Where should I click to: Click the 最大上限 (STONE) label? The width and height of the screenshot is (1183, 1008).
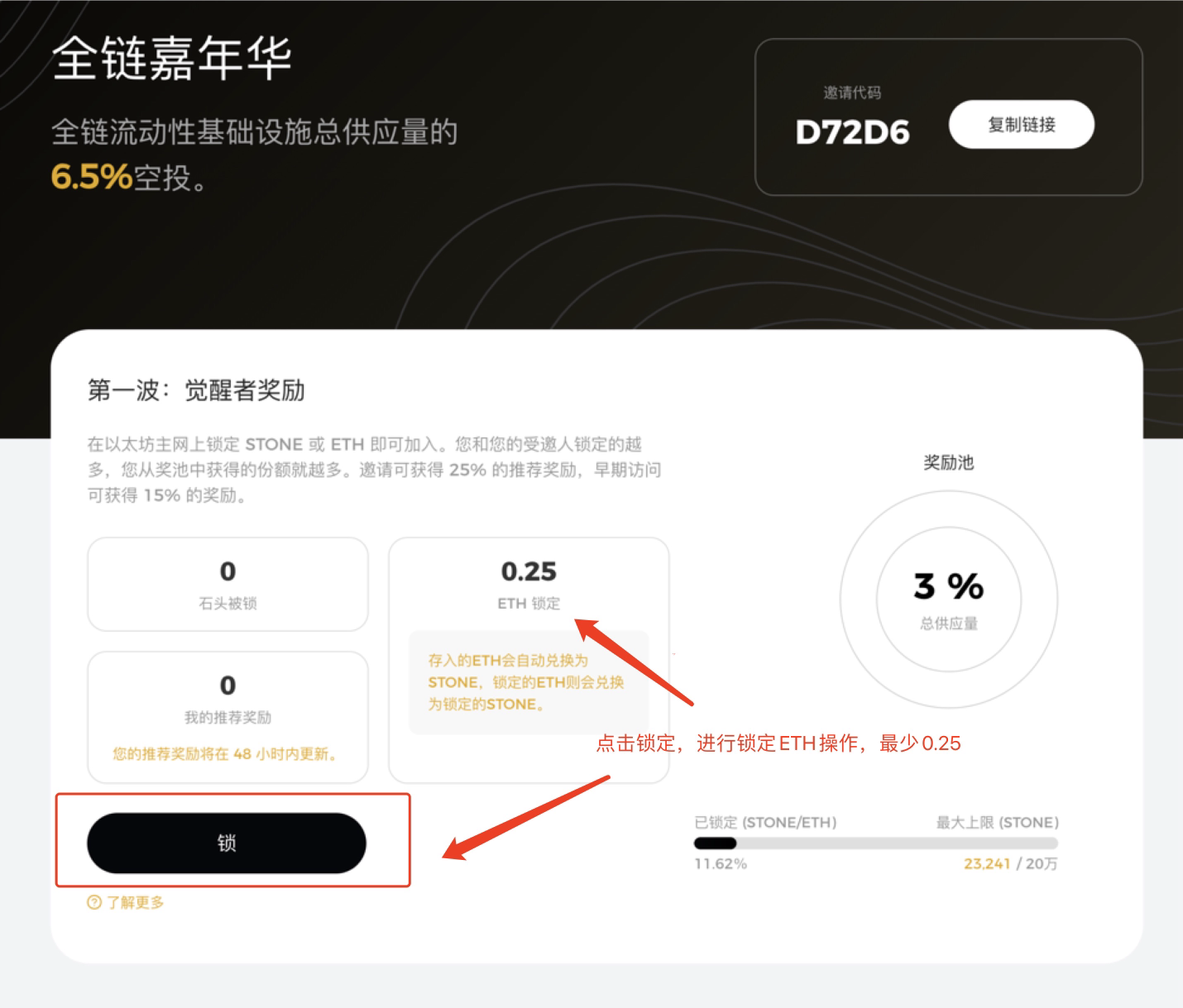[x=997, y=822]
